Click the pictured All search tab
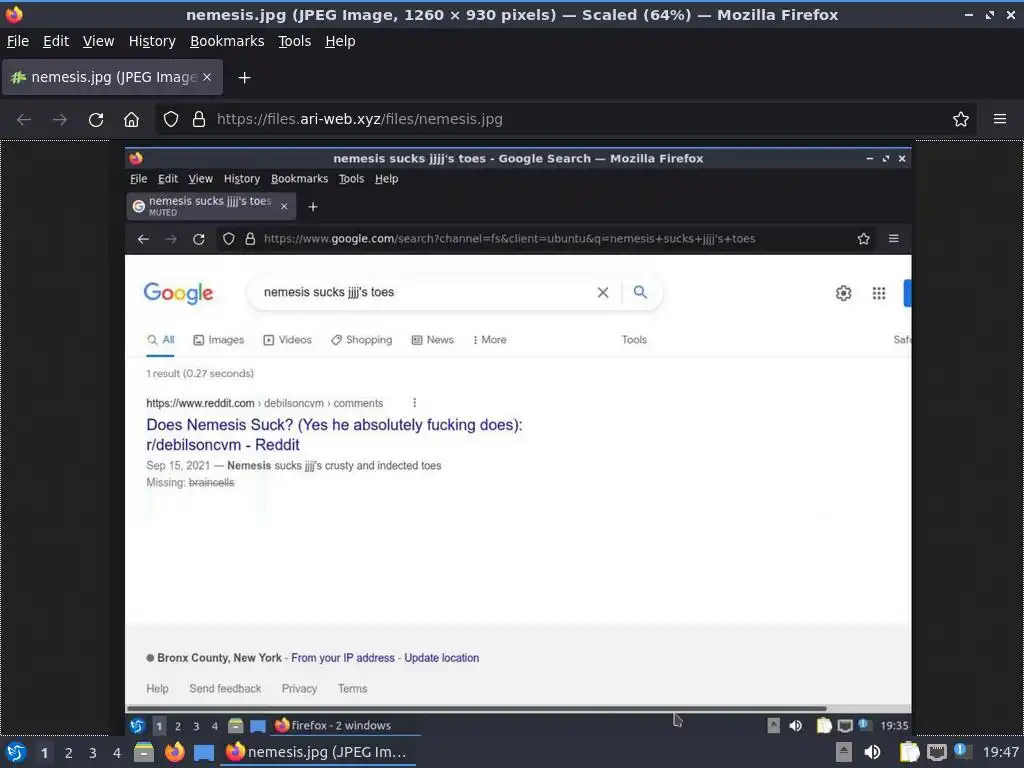 coord(161,340)
